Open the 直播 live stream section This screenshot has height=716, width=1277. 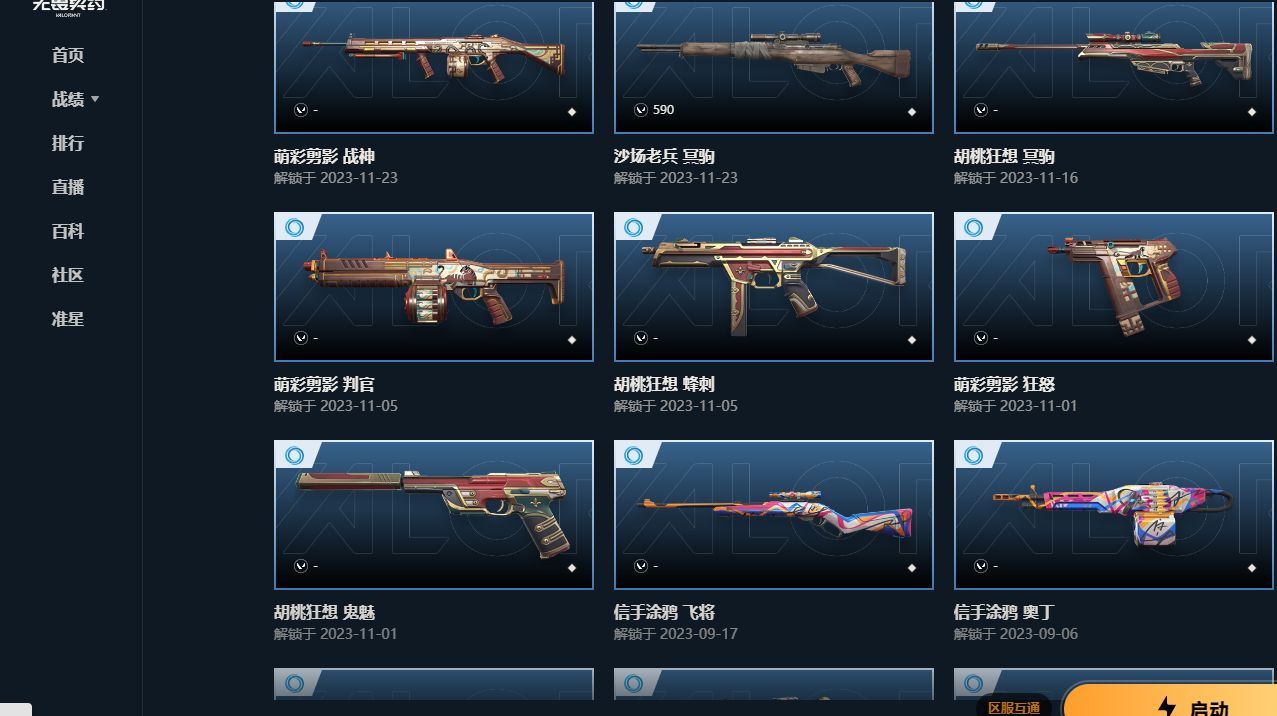[x=68, y=187]
